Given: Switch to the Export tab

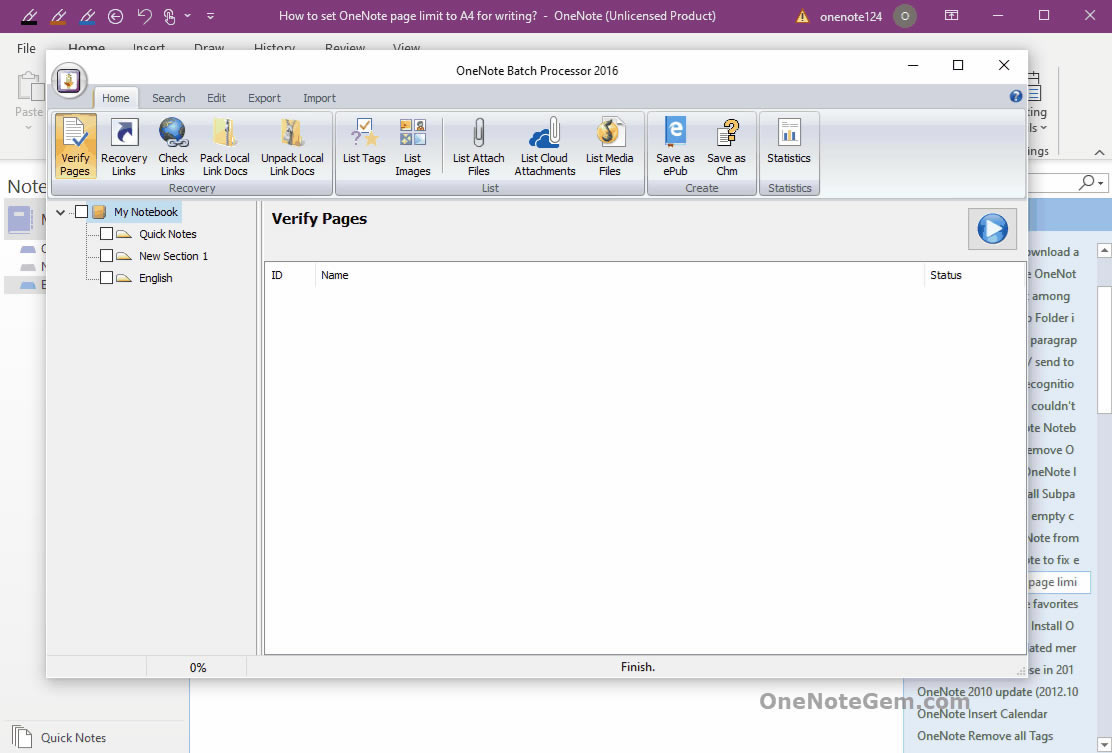Looking at the screenshot, I should tap(264, 97).
